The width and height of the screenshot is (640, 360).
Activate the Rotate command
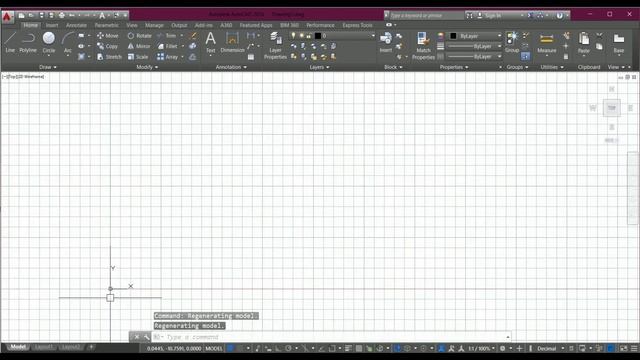[x=140, y=36]
